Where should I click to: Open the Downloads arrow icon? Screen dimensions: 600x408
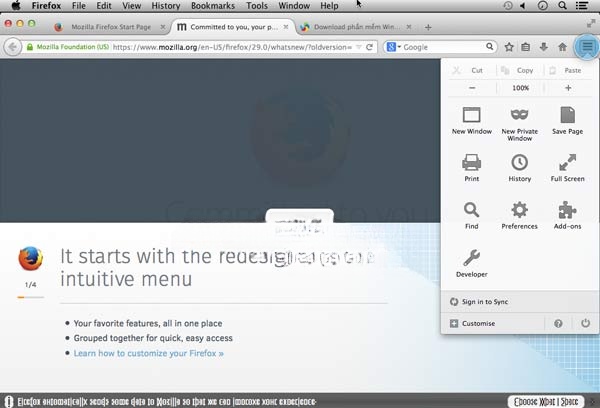543,47
